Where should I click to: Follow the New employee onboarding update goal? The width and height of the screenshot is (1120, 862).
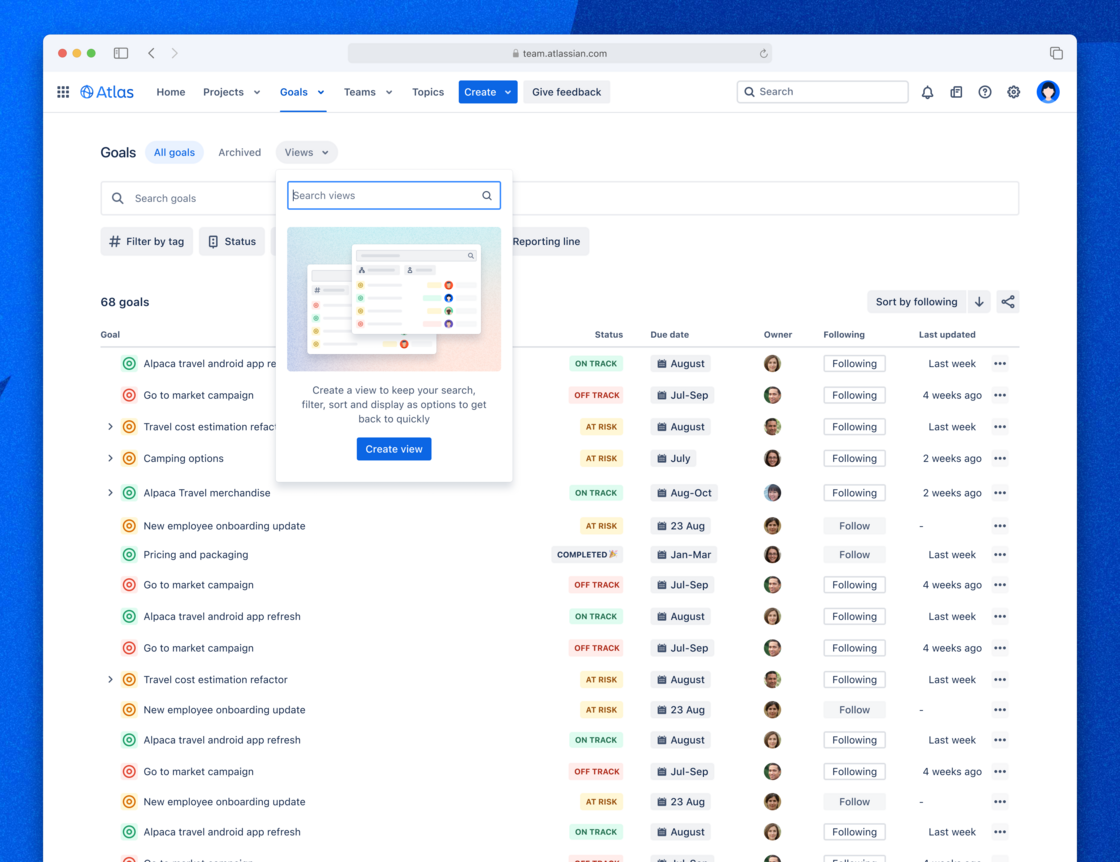(854, 525)
